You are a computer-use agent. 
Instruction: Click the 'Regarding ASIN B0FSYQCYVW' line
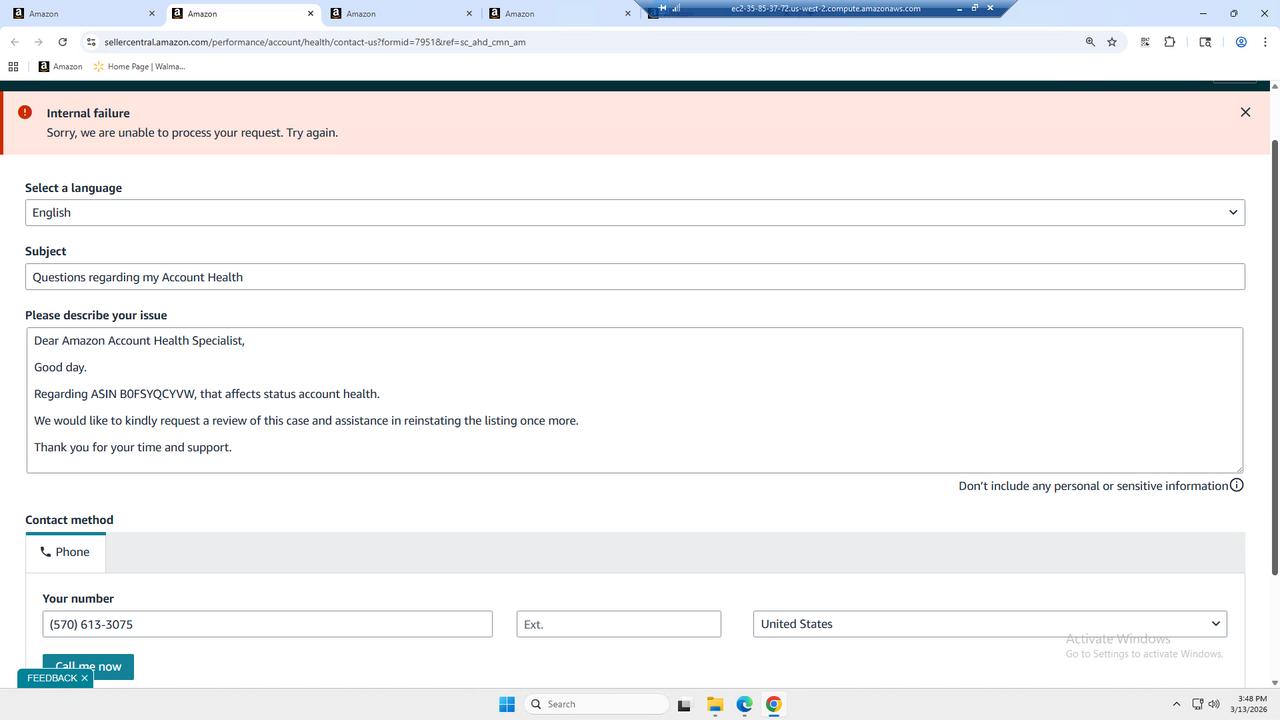click(x=207, y=394)
